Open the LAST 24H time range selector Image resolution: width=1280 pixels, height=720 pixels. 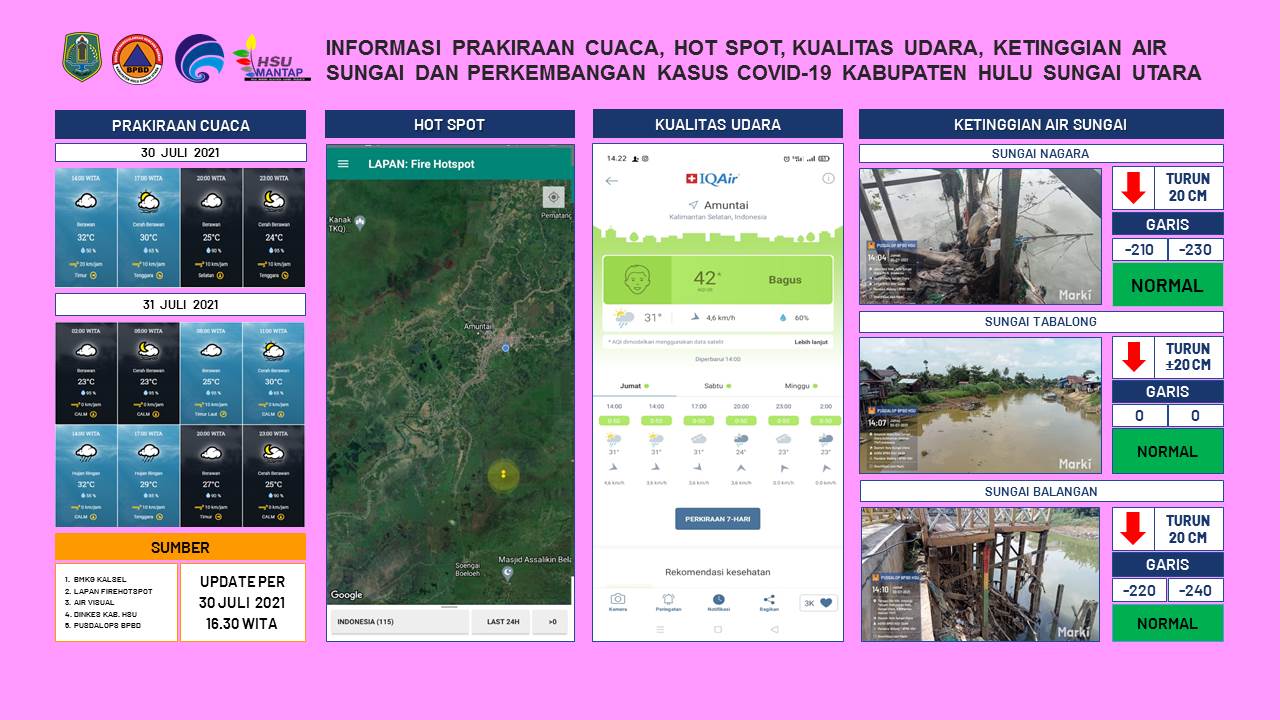point(500,622)
